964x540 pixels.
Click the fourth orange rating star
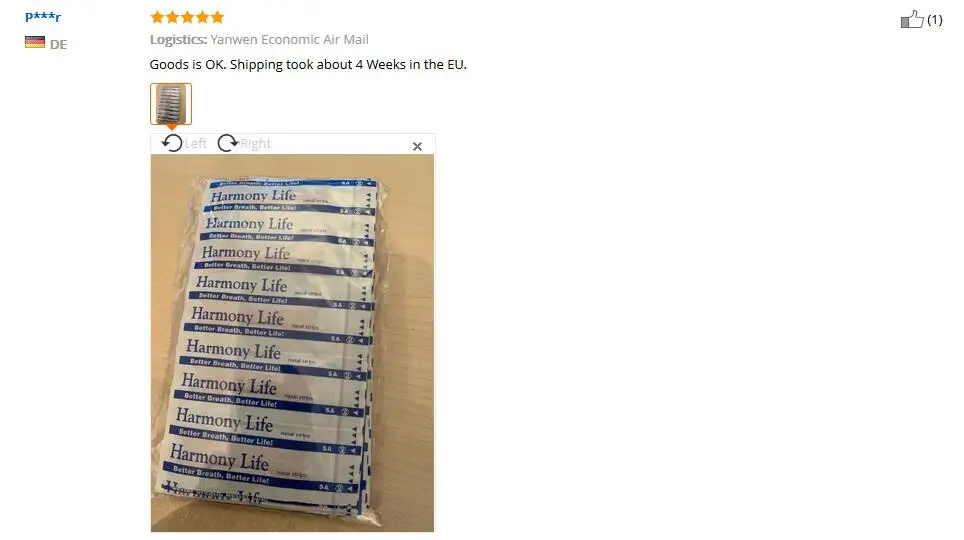pos(202,17)
